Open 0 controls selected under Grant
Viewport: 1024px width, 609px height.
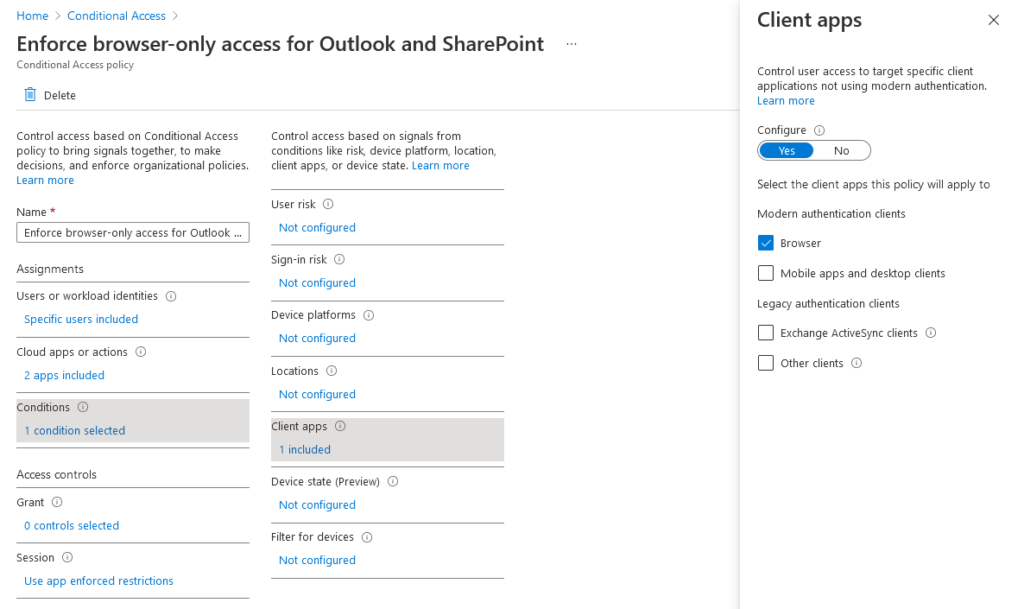coord(71,525)
